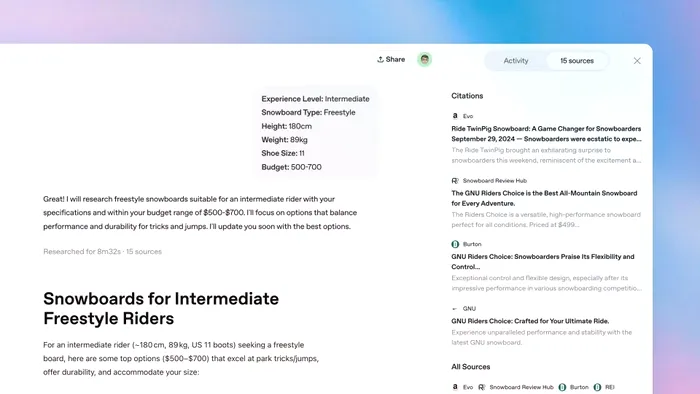Screen dimensions: 700x394
Task: Click the Evo icon in Citations
Action: [x=455, y=116]
